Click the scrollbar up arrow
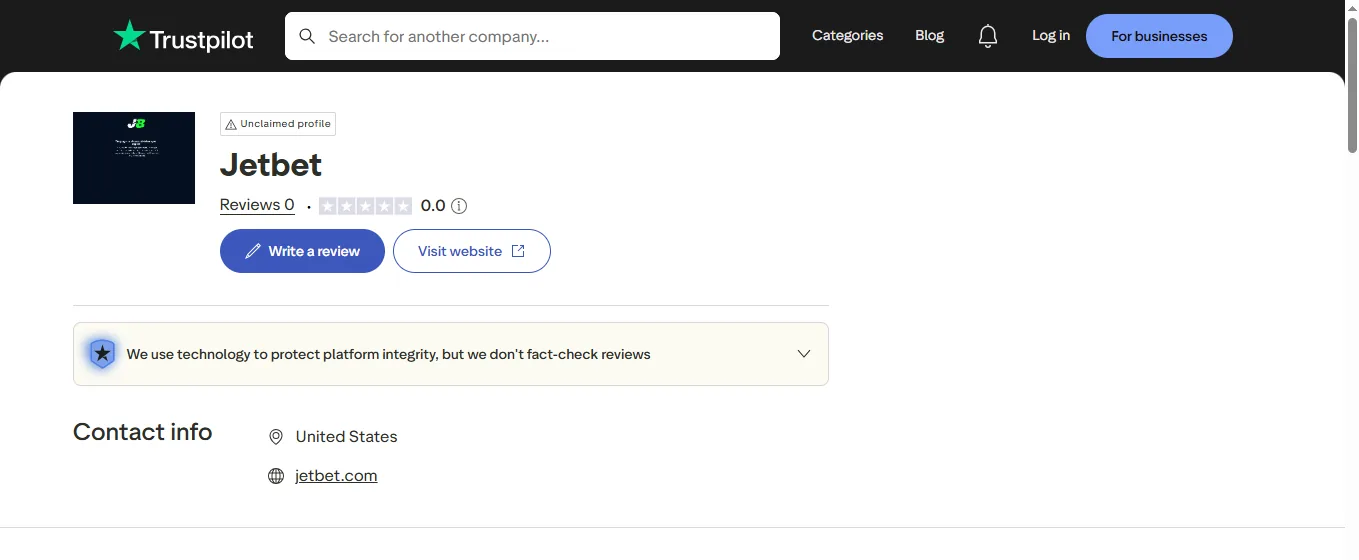Viewport: 1359px width, 560px height. (x=1352, y=7)
